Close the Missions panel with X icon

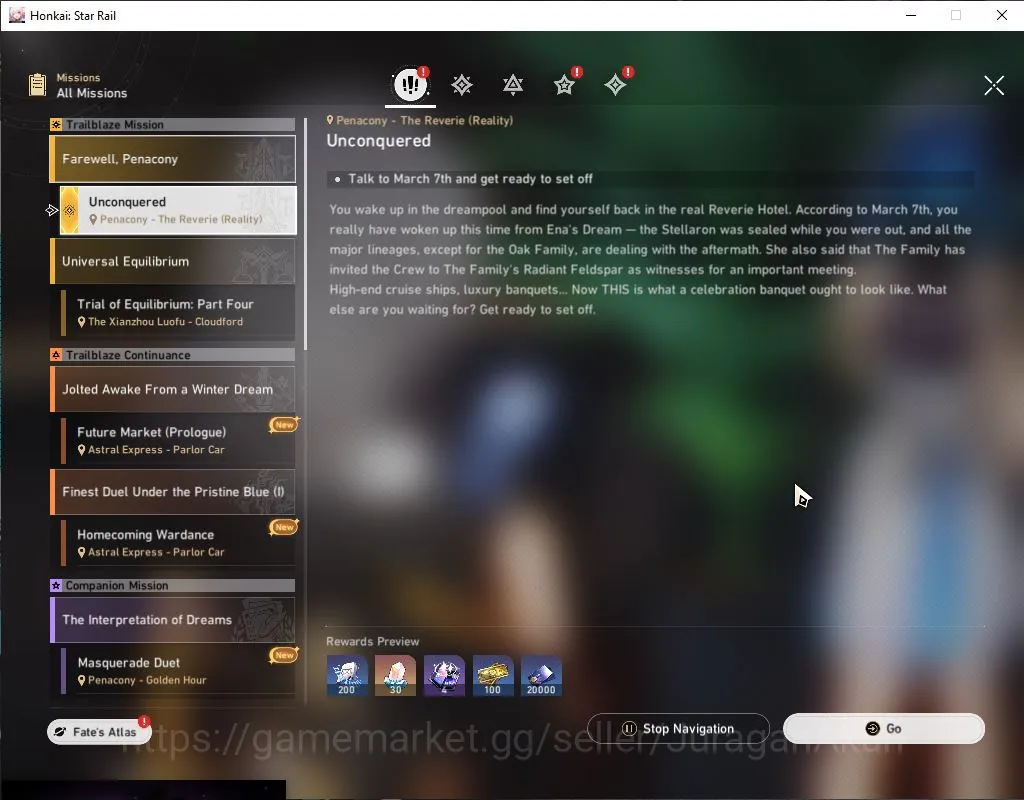pos(994,85)
